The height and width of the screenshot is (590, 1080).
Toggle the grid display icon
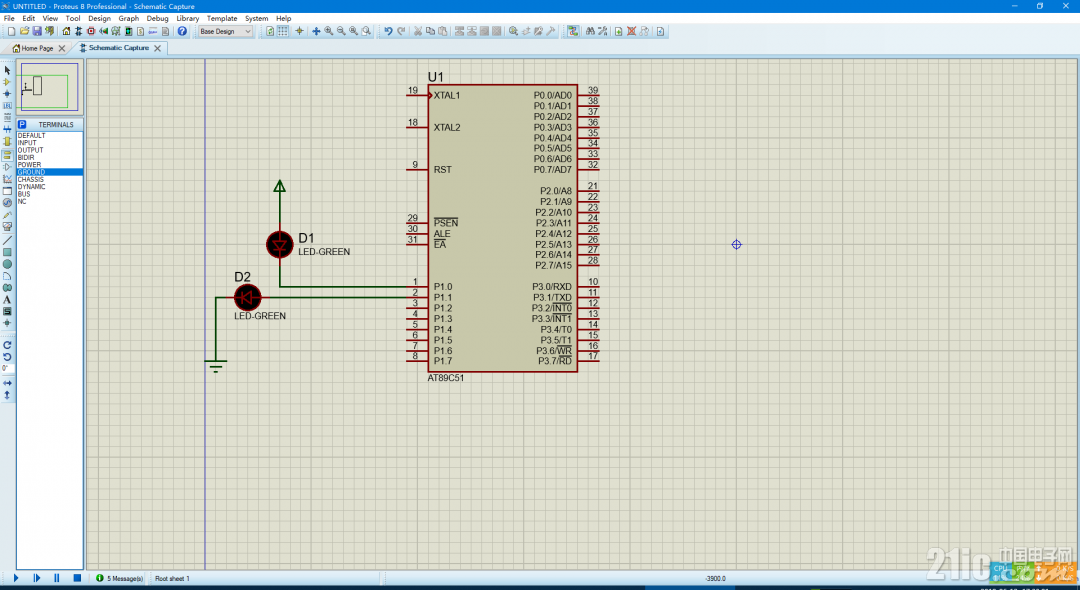pos(283,31)
